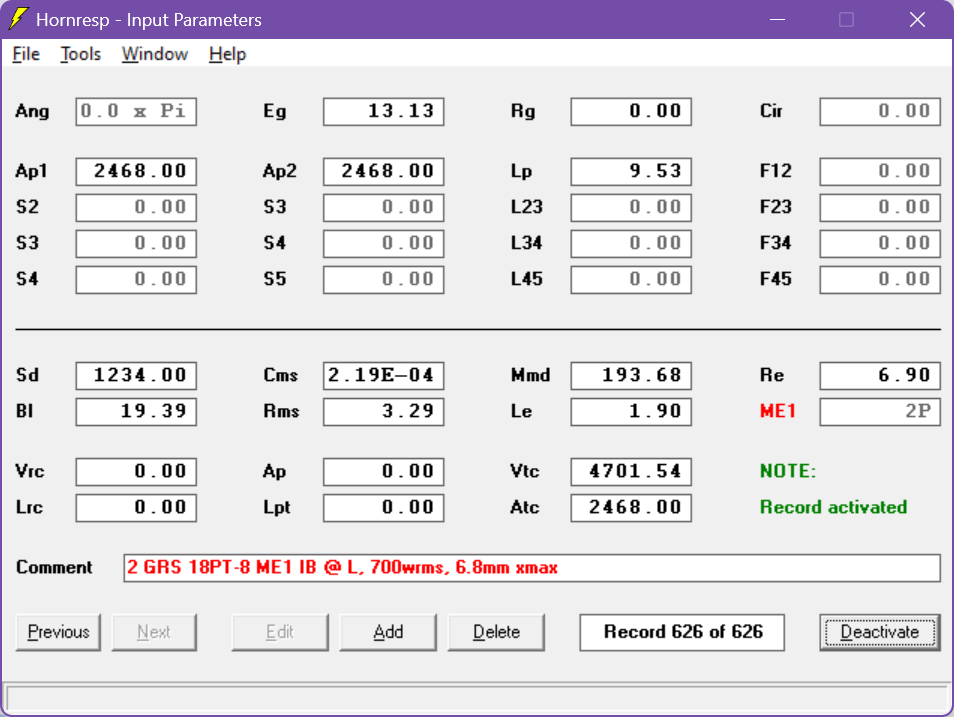This screenshot has height=717, width=954.
Task: Click the Rms field showing 3.29
Action: pos(384,411)
